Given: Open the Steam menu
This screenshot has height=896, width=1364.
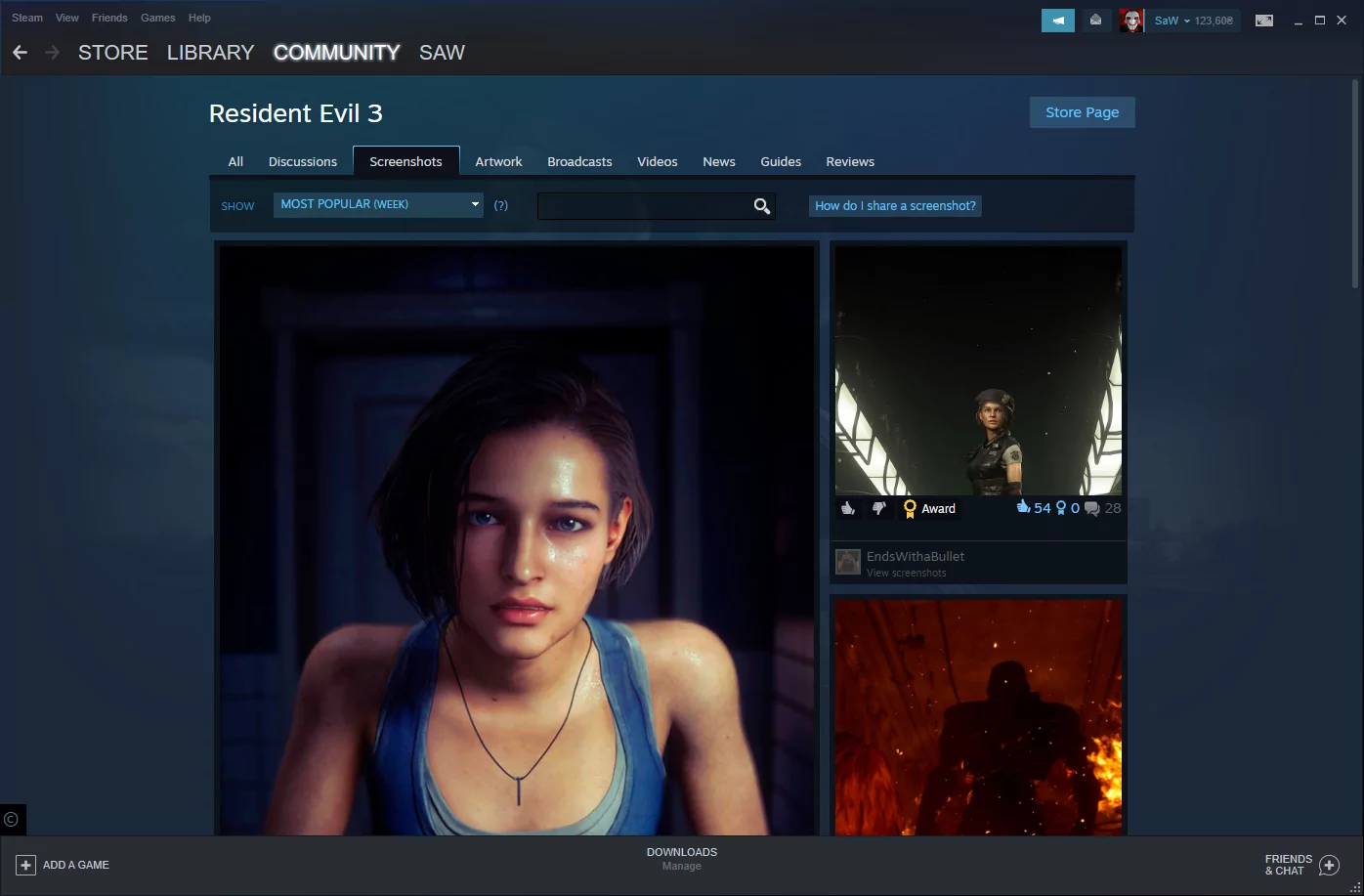Looking at the screenshot, I should click(27, 18).
